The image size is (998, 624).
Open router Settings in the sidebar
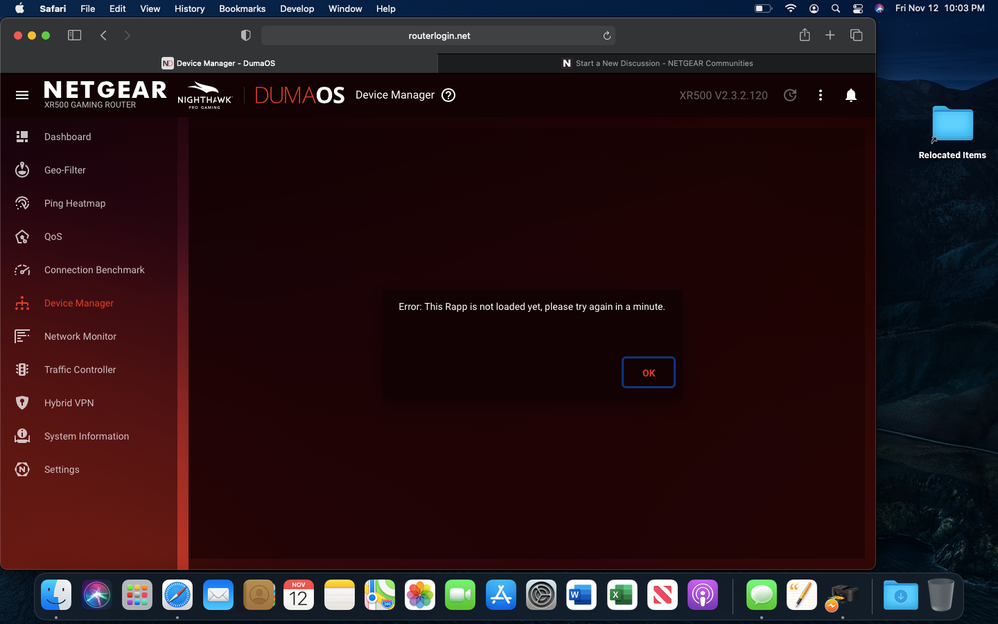tap(62, 469)
